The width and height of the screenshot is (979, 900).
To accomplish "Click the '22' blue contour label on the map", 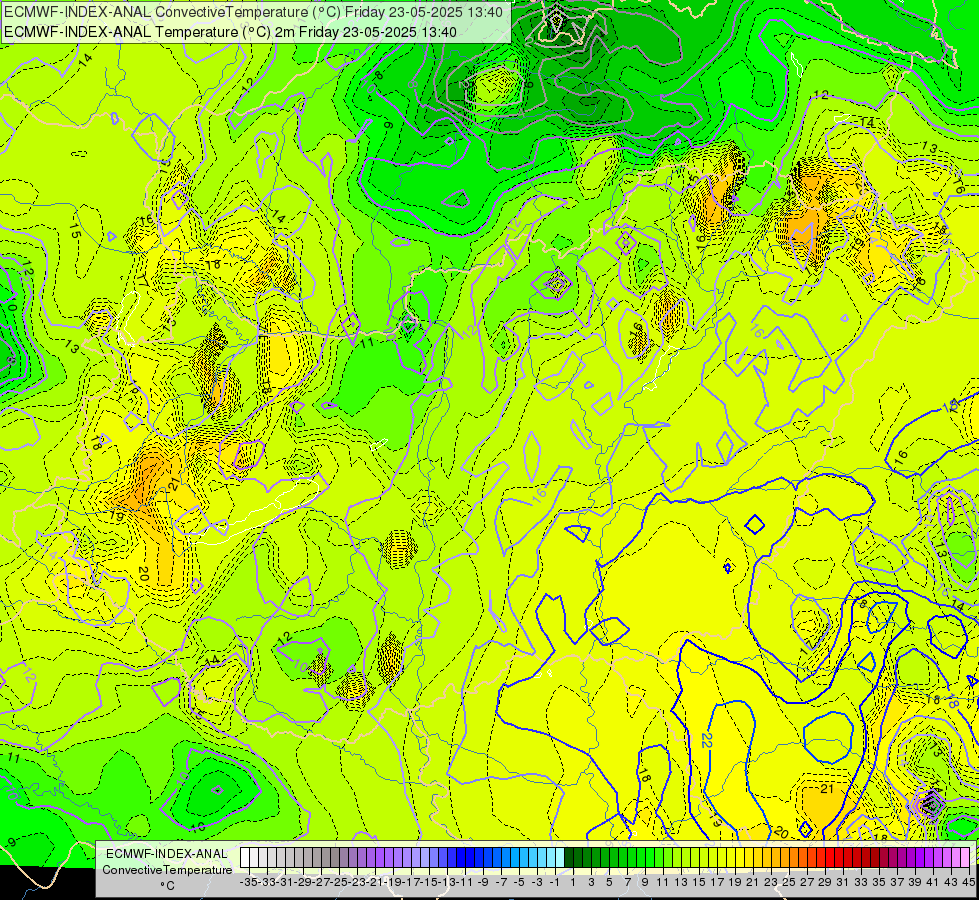I will [x=706, y=741].
